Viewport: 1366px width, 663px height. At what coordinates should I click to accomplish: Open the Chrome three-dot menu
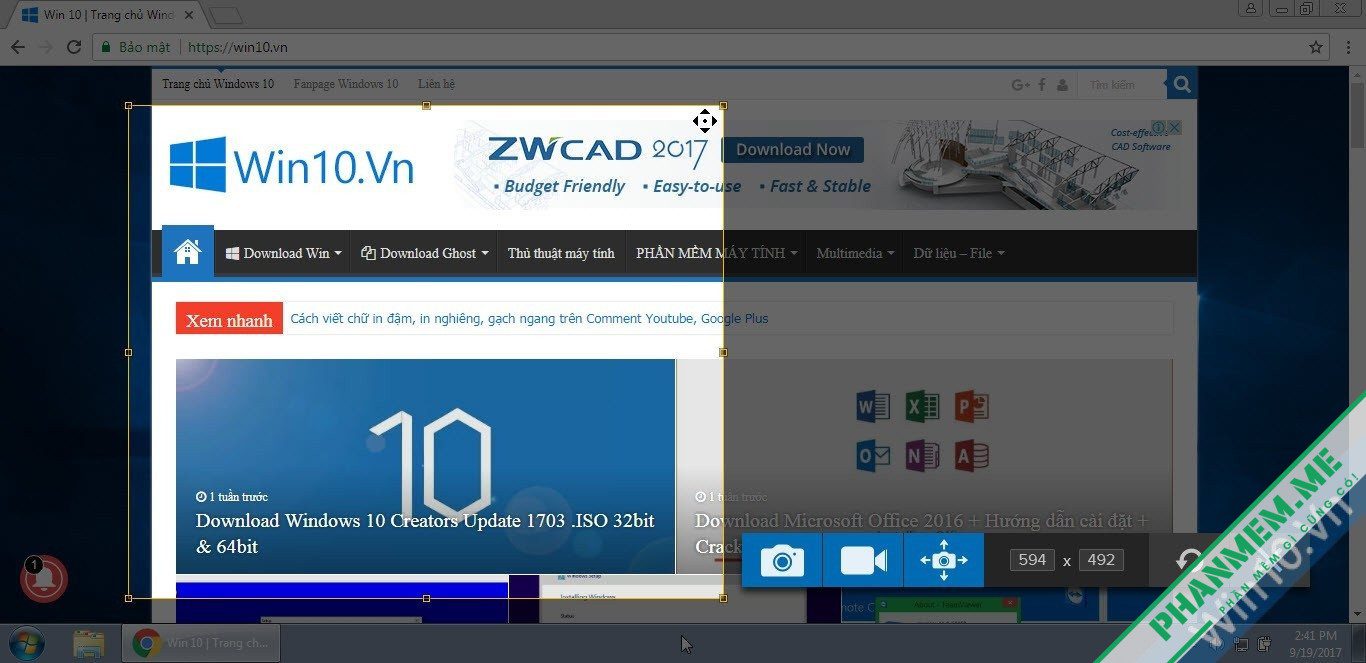point(1346,47)
